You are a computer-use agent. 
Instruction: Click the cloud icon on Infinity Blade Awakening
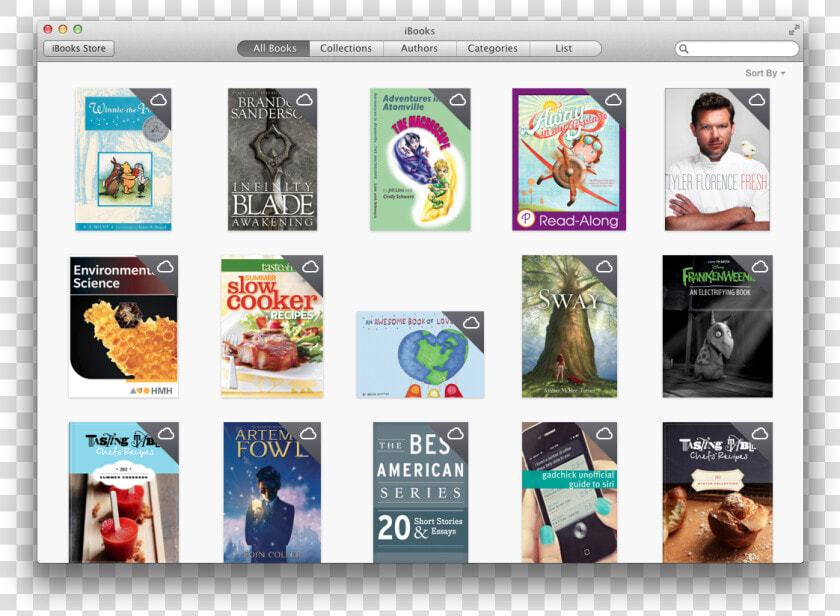click(304, 100)
